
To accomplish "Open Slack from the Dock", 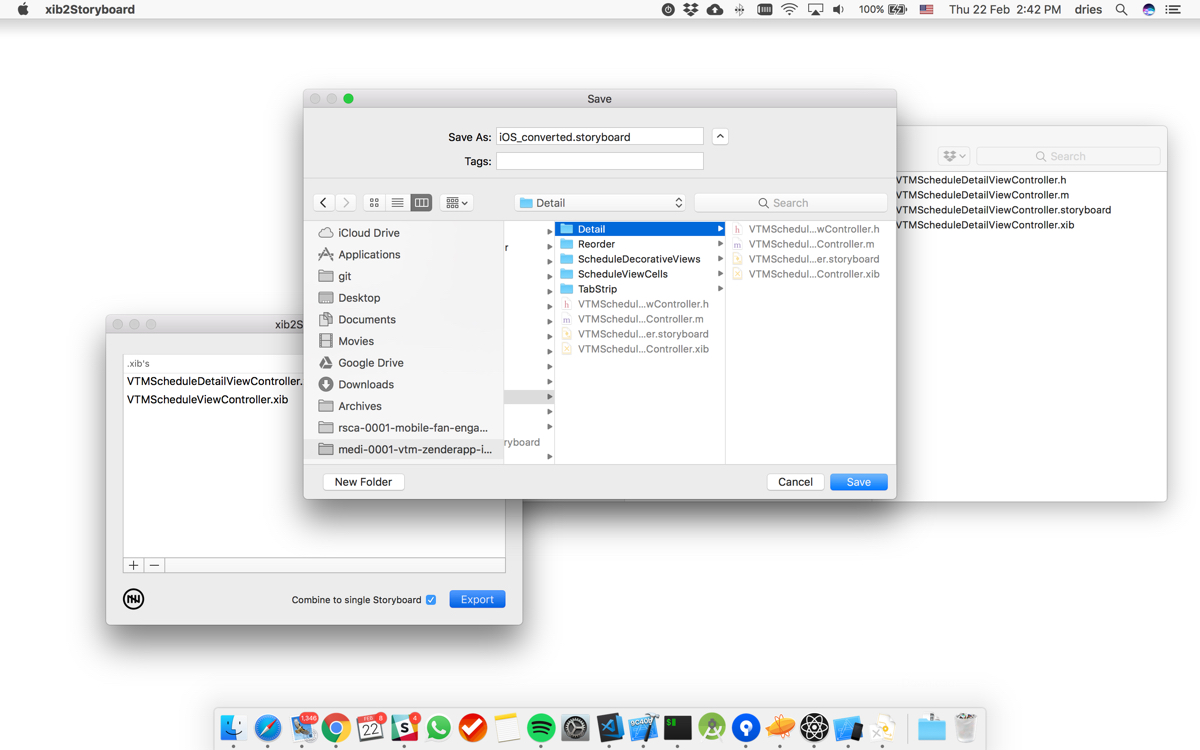I will click(405, 727).
